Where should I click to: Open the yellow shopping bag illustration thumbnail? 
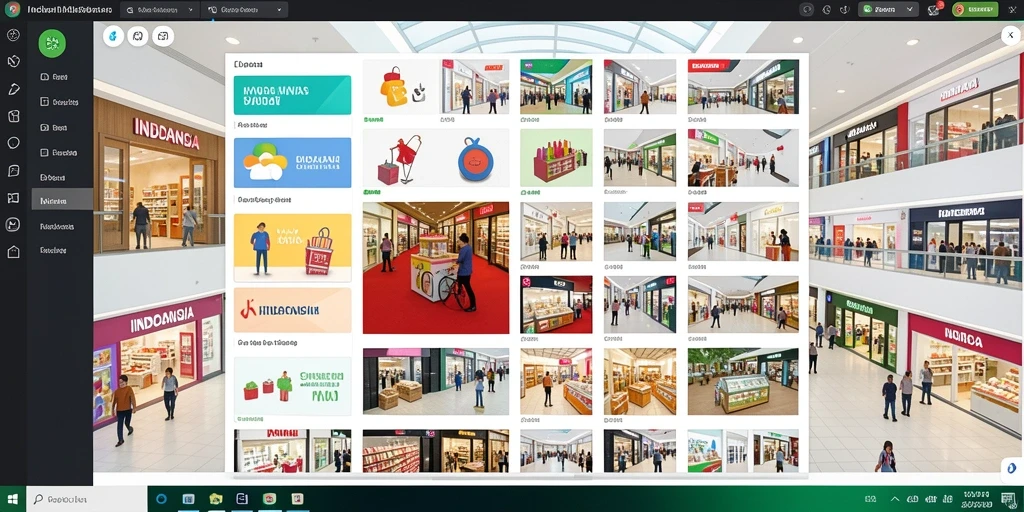click(x=401, y=87)
